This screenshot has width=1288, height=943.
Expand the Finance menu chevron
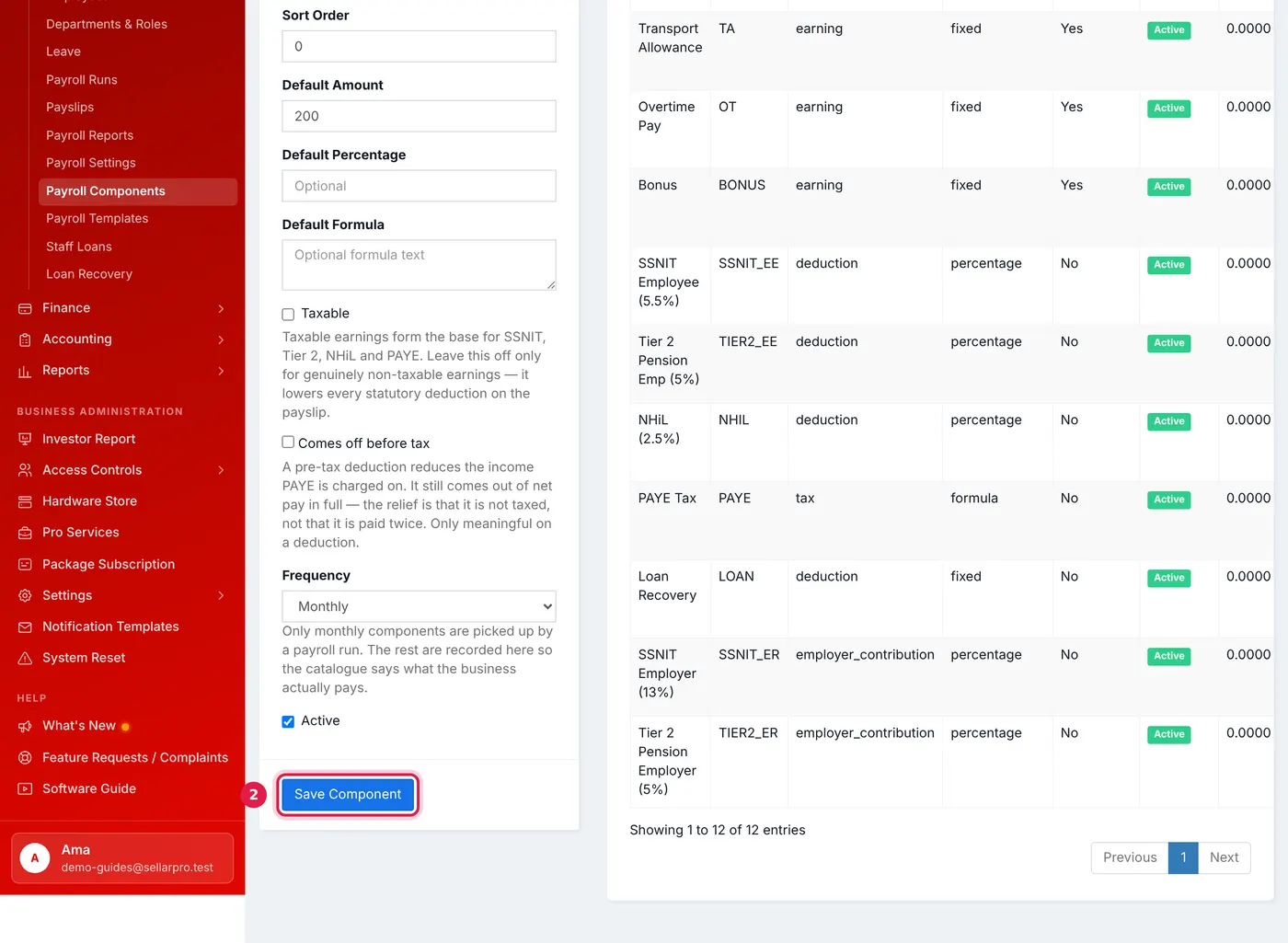(x=221, y=308)
